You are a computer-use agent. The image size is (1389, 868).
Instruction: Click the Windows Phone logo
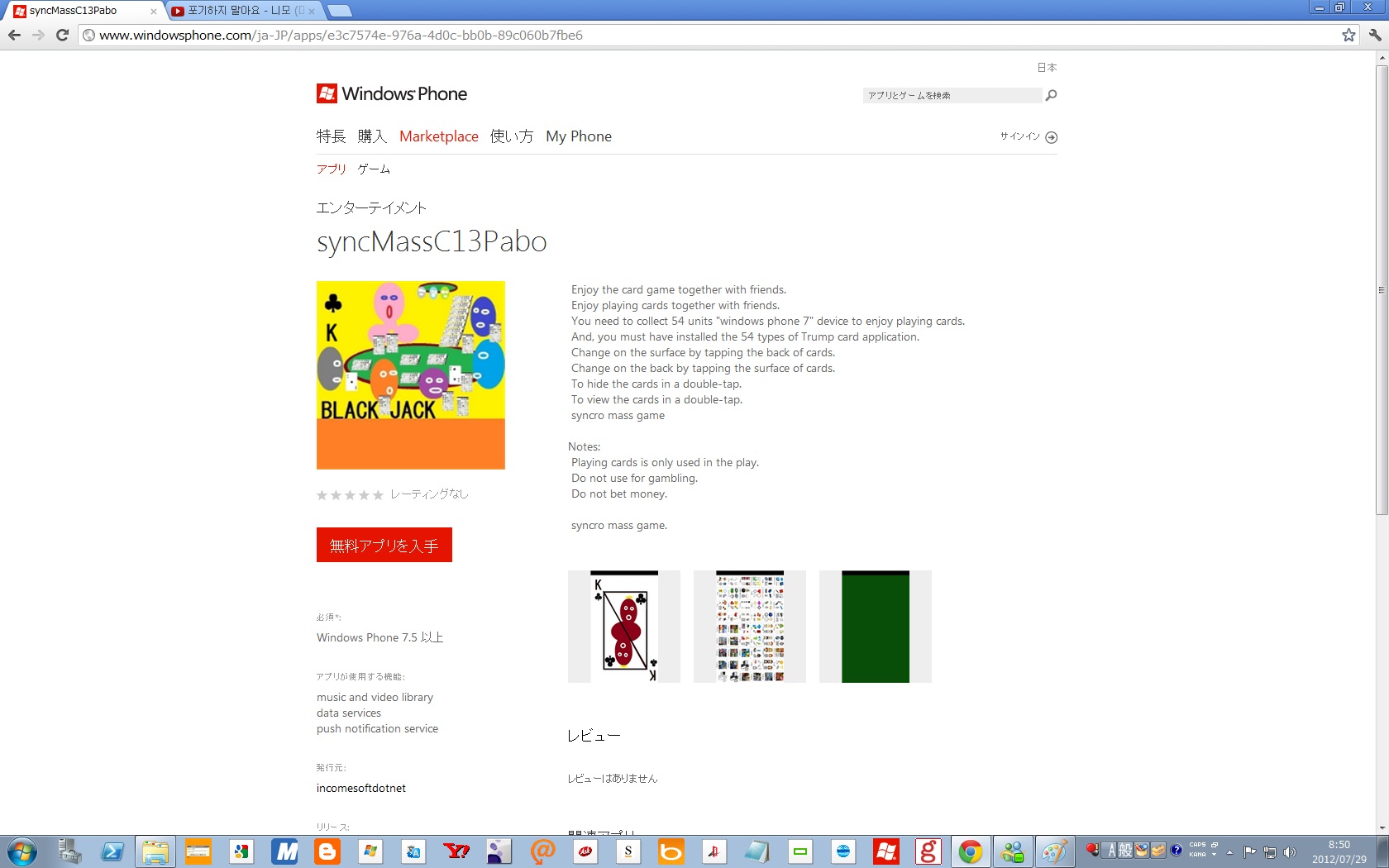coord(392,93)
